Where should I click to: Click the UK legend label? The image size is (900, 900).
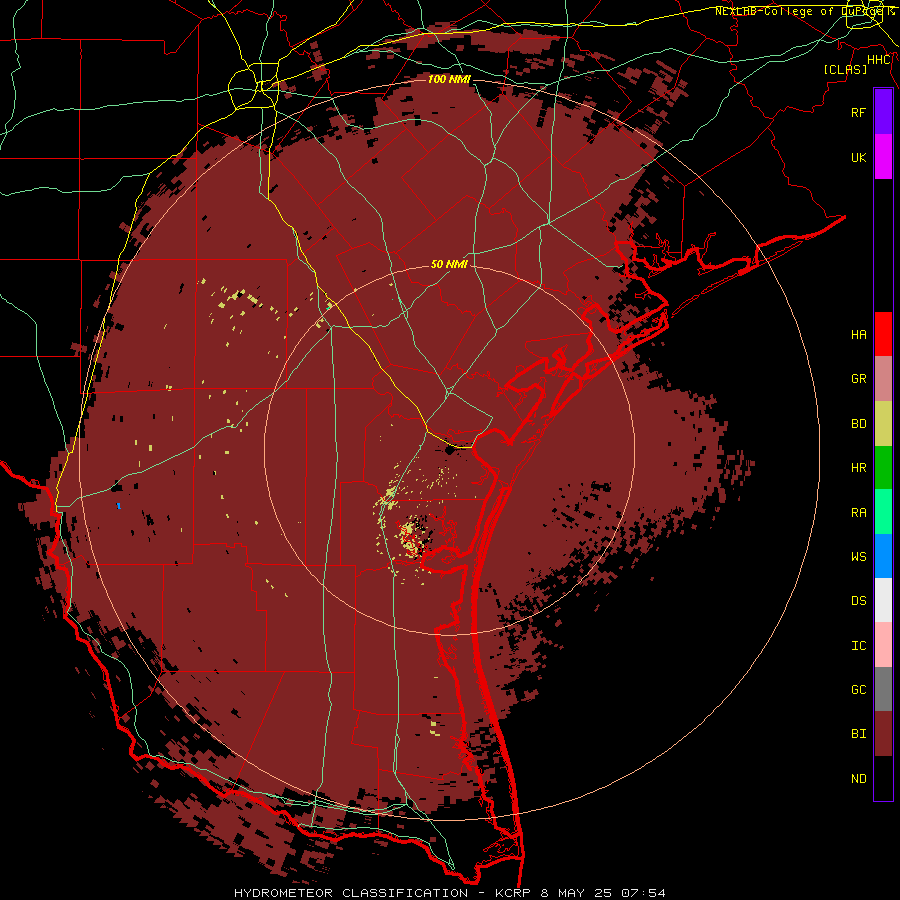[x=858, y=157]
